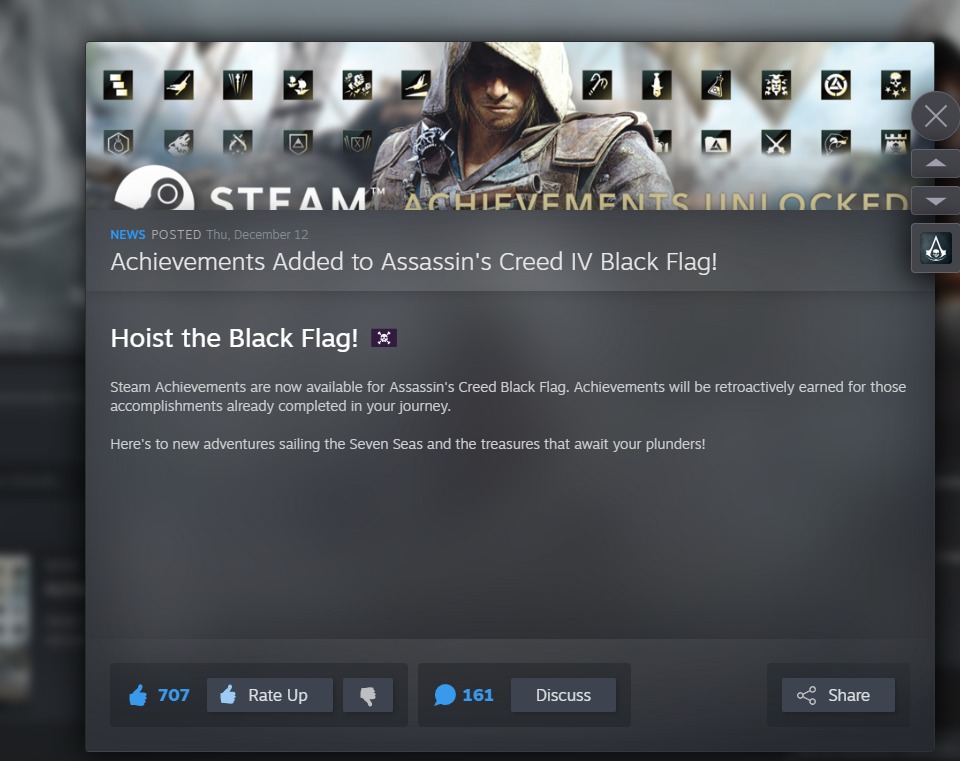Click the thumbs-down rate button
This screenshot has height=761, width=960.
click(x=368, y=695)
